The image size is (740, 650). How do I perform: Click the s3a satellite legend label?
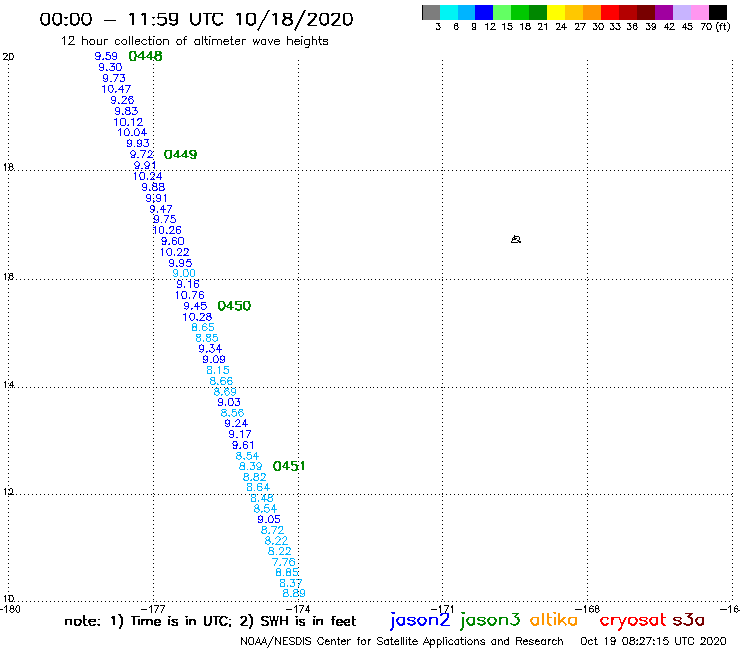click(688, 620)
